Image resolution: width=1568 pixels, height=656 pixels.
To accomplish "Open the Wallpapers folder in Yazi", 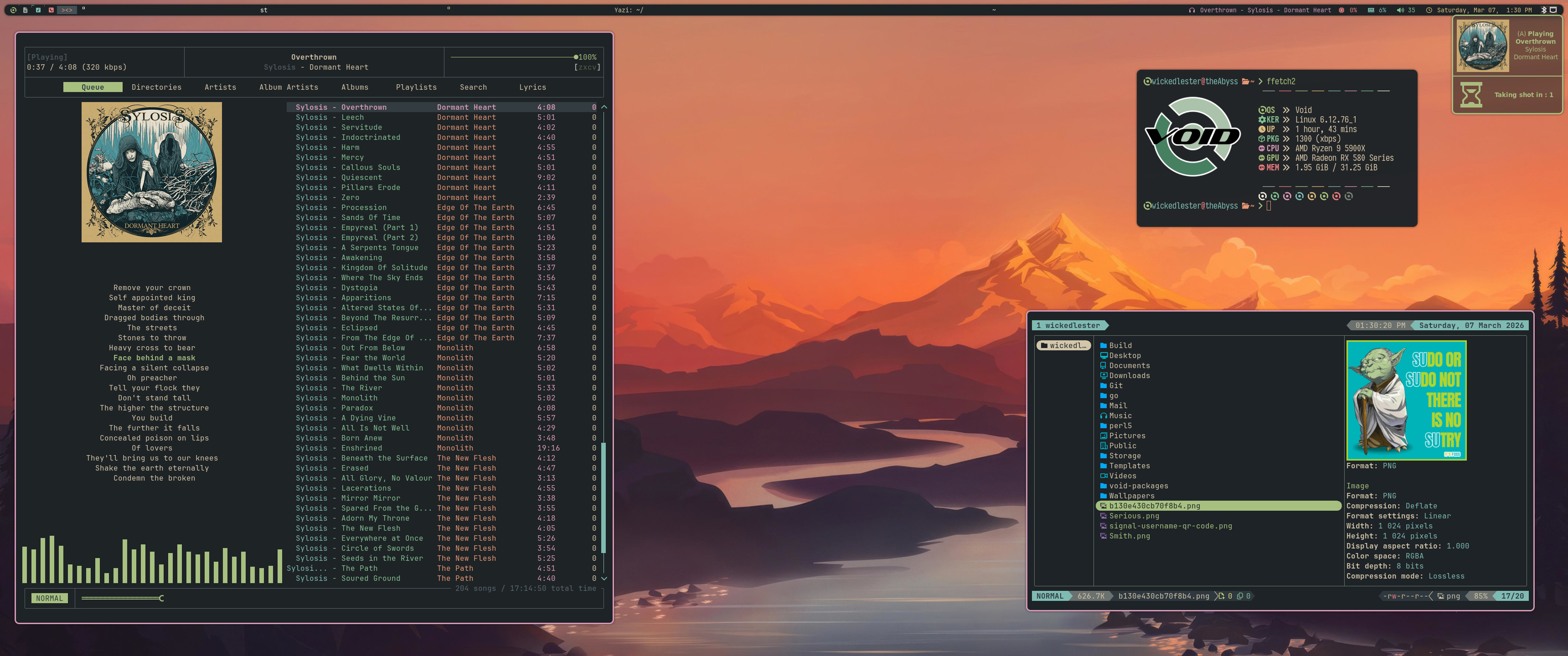I will point(1132,496).
